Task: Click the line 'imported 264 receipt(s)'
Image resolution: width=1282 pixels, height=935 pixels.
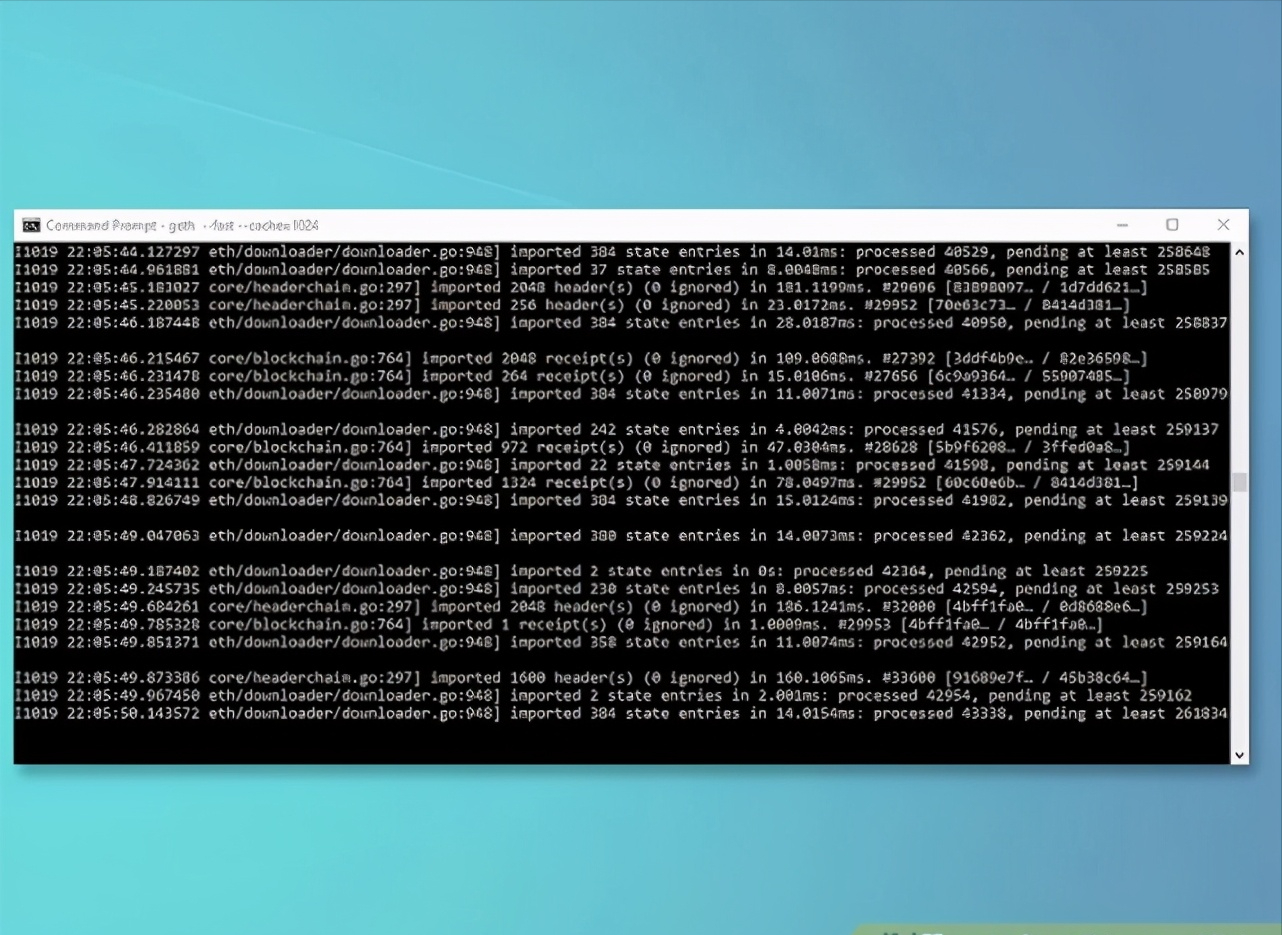Action: click(x=573, y=376)
